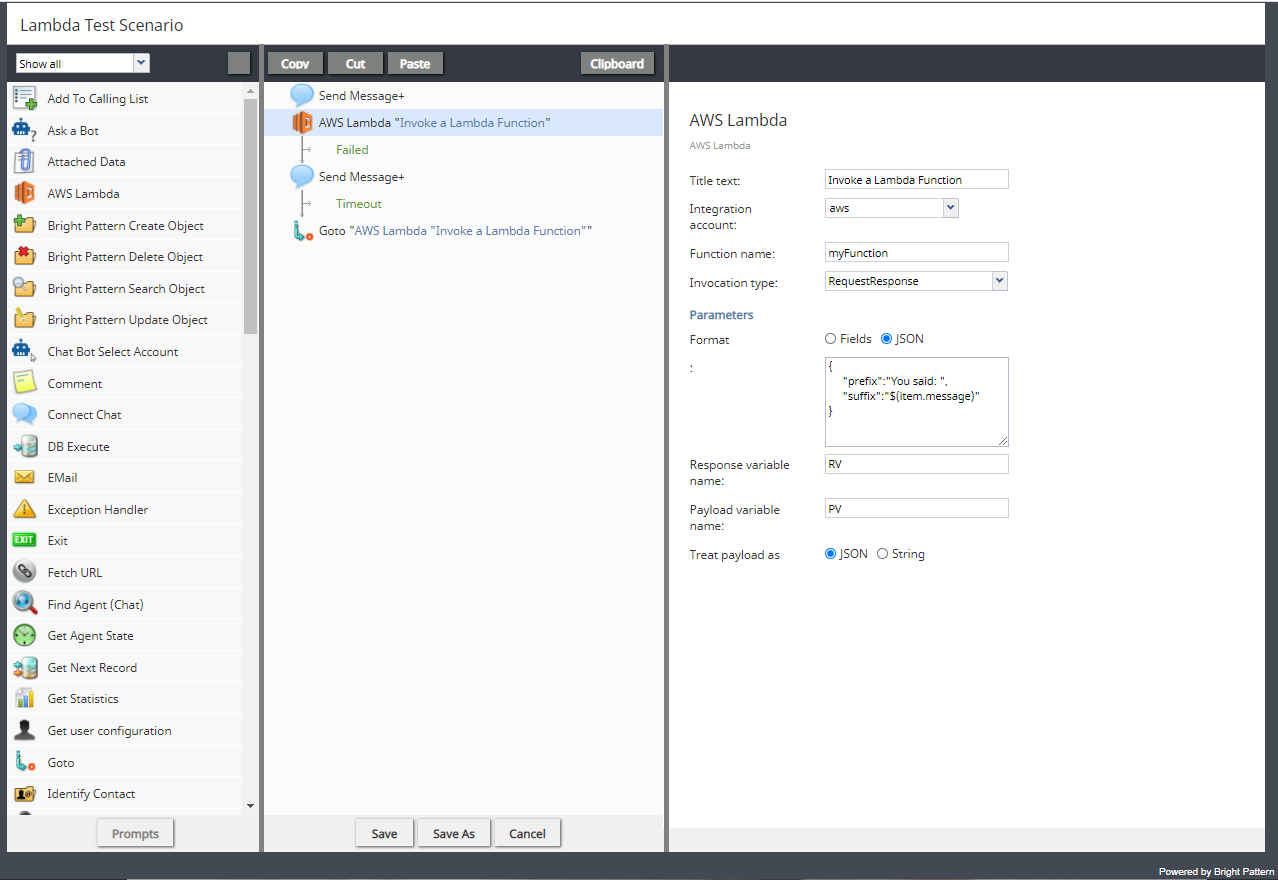Screen dimensions: 1278x880
Task: Treat payload as String radio button
Action: (x=882, y=554)
